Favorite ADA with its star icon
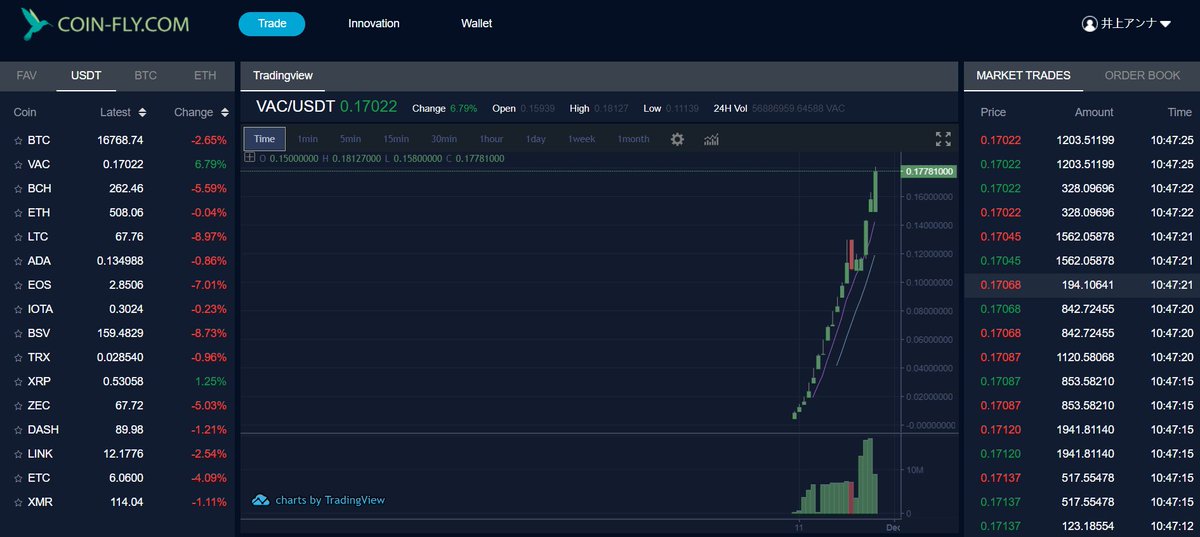This screenshot has height=537, width=1200. pyautogui.click(x=18, y=261)
